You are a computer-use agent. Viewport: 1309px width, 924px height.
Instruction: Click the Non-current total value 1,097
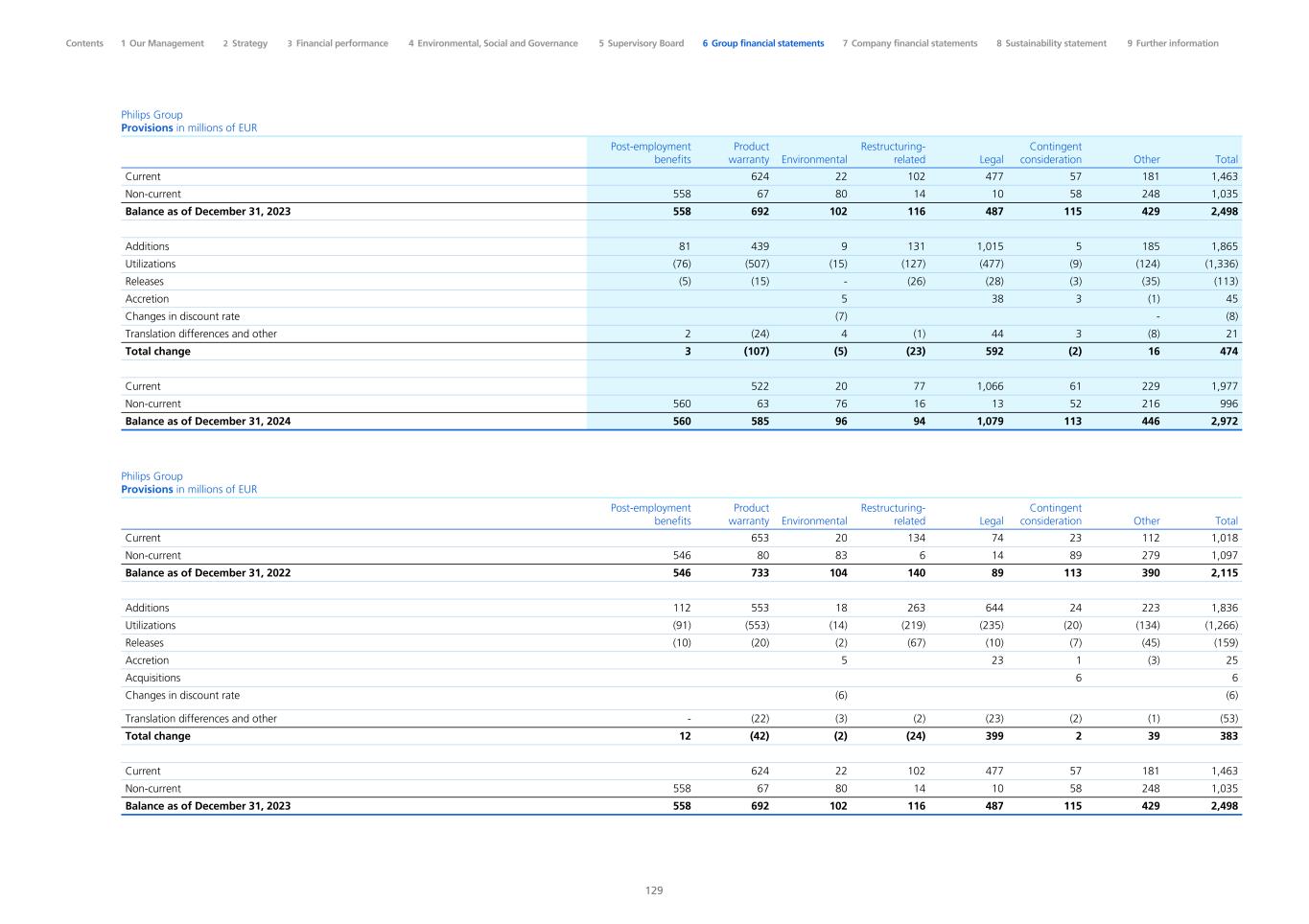click(1225, 555)
